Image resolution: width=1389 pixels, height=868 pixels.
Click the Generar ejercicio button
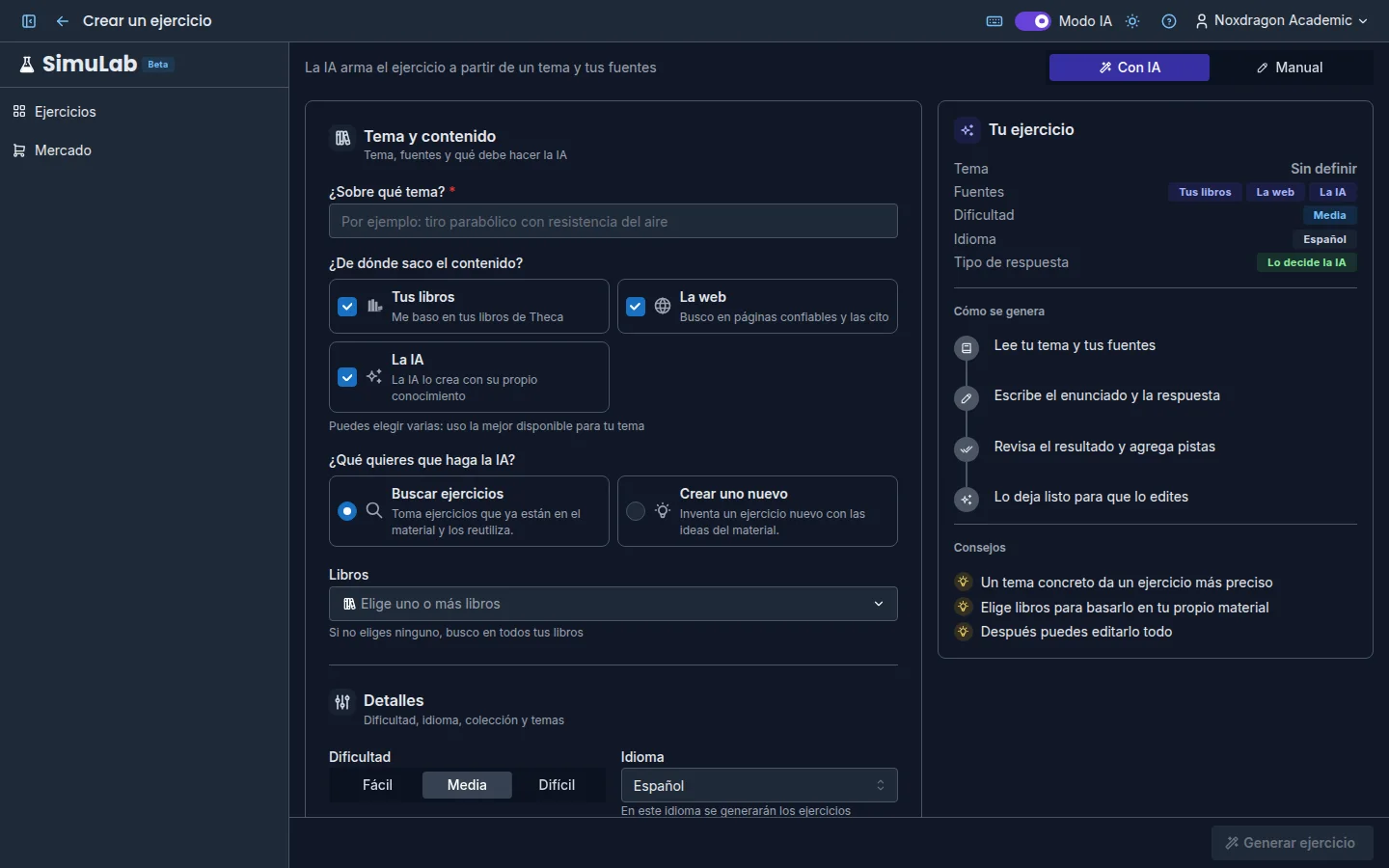point(1293,843)
